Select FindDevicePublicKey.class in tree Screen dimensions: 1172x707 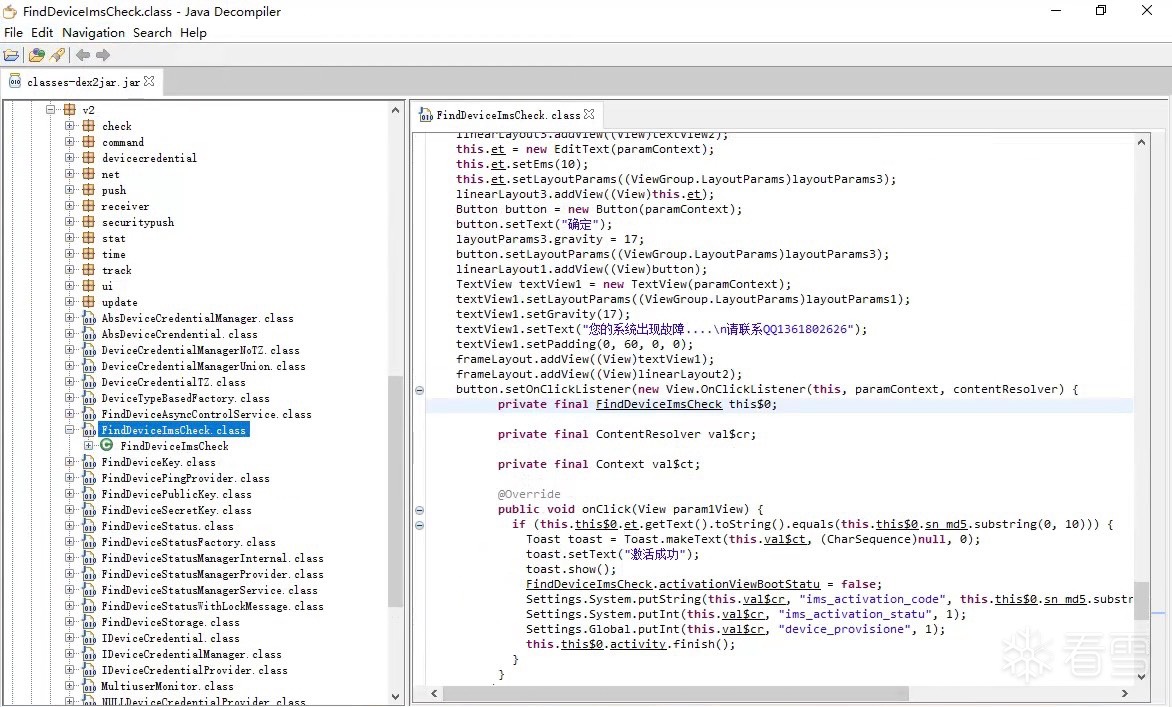[176, 494]
